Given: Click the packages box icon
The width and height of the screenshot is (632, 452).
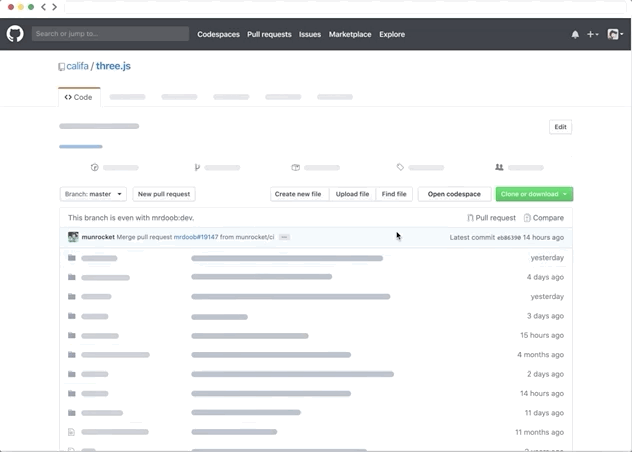Looking at the screenshot, I should (x=295, y=167).
